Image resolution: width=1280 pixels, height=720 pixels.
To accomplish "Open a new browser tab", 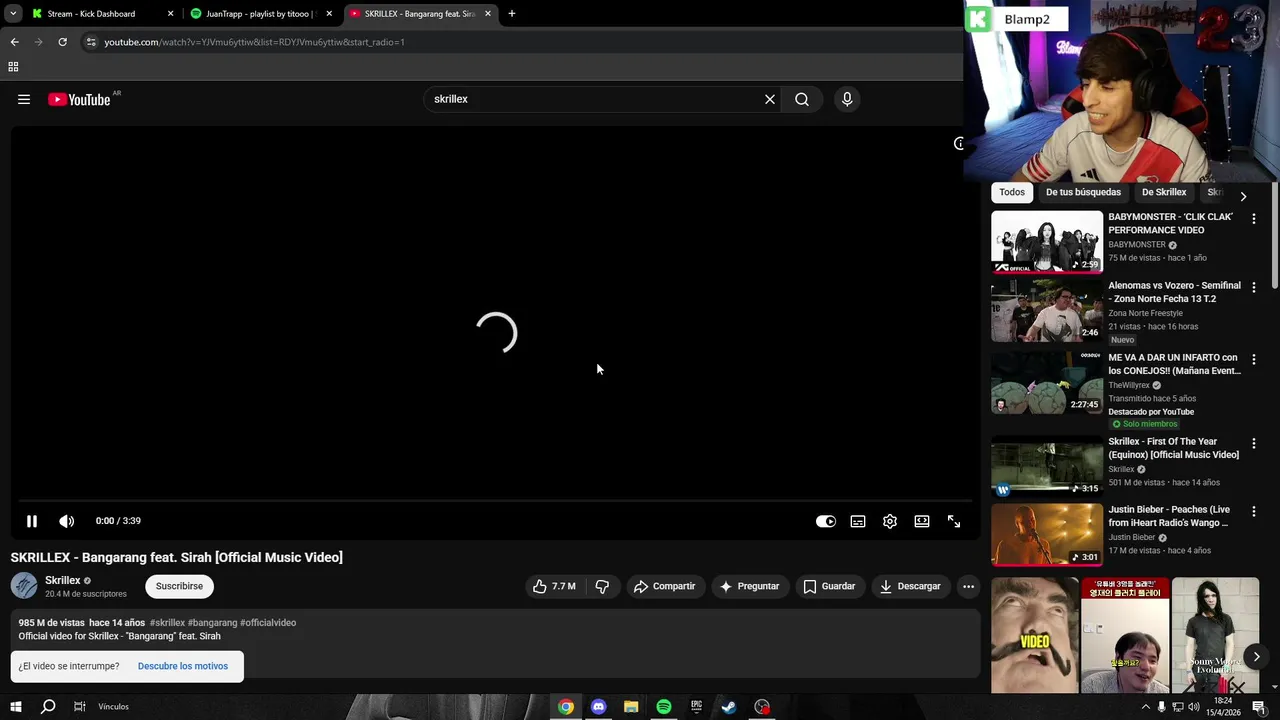I will [512, 14].
